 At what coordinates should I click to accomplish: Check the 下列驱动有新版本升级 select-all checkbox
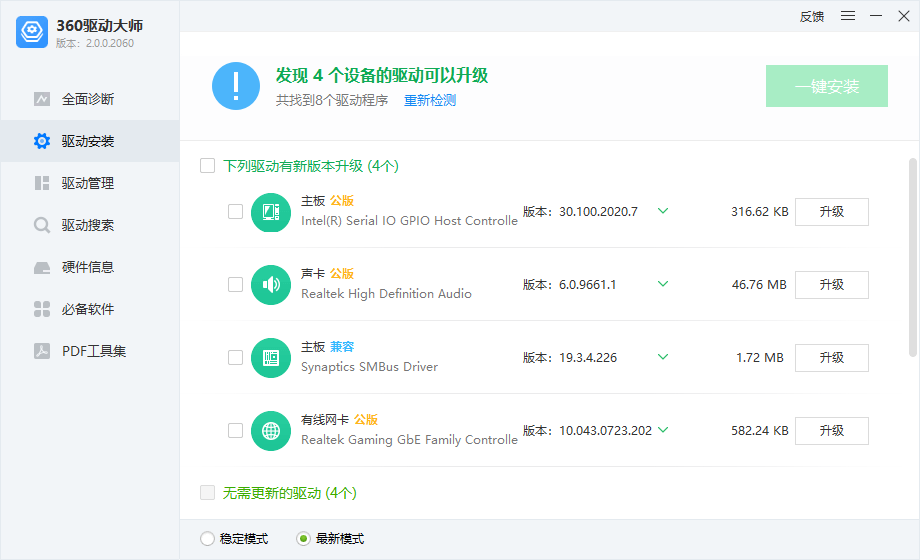point(207,166)
